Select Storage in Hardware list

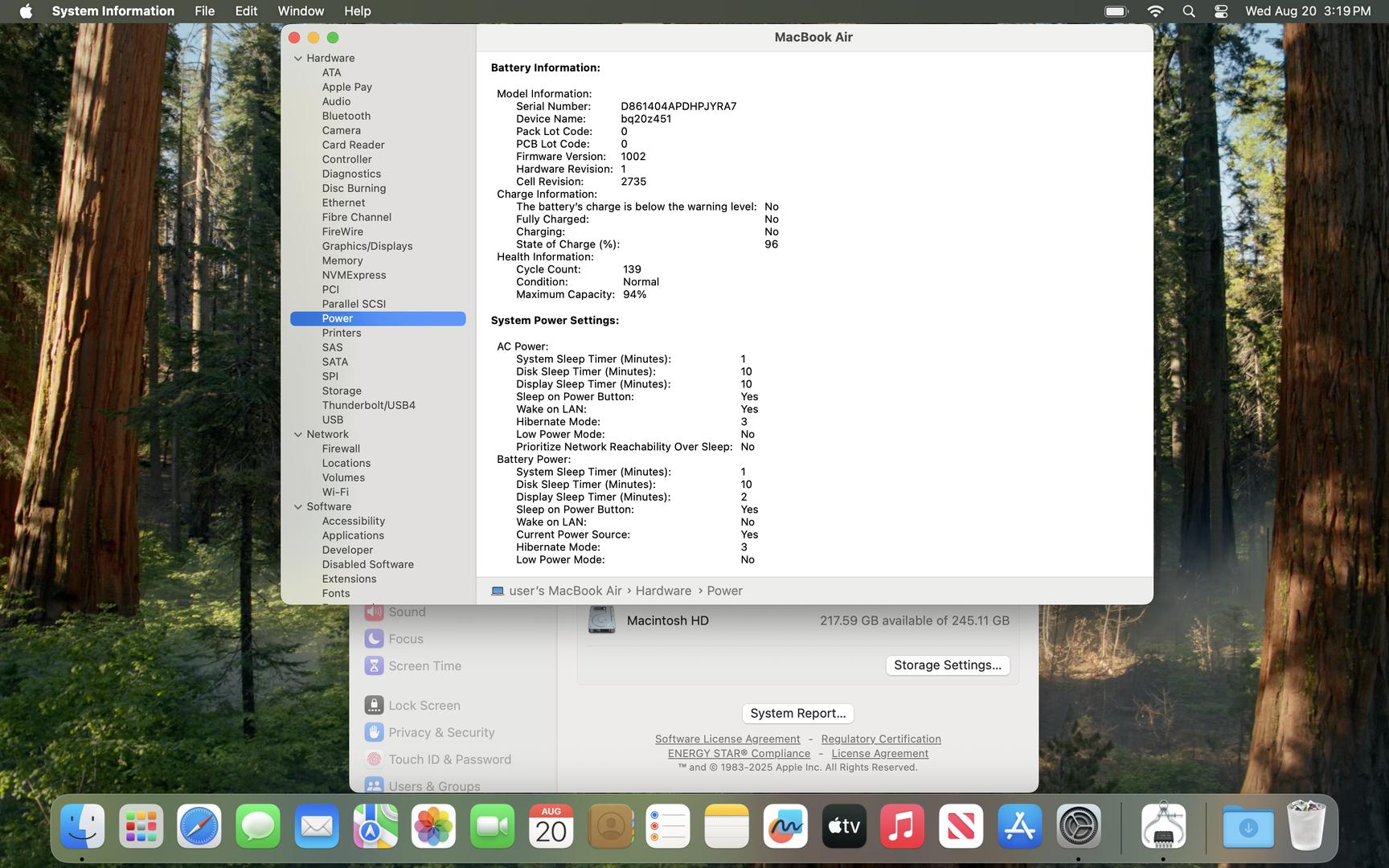tap(342, 391)
